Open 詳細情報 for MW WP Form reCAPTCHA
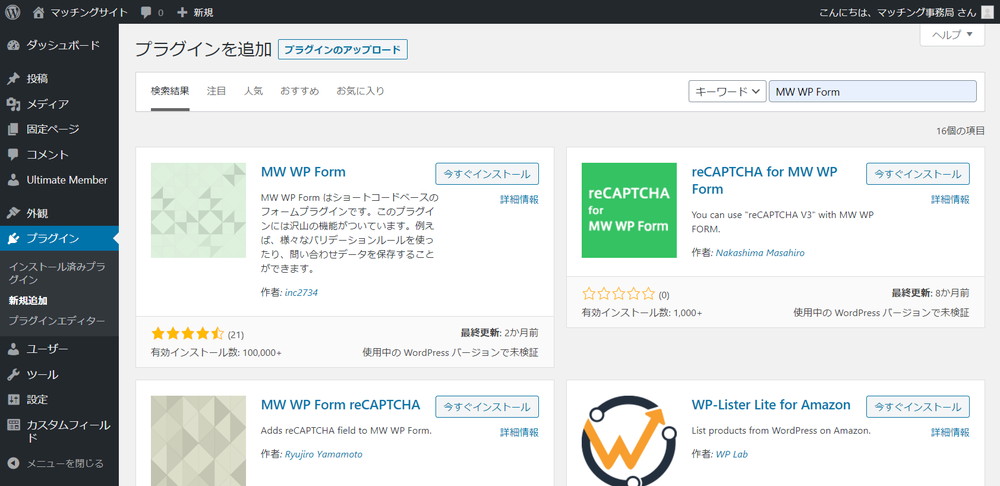1000x486 pixels. point(519,432)
